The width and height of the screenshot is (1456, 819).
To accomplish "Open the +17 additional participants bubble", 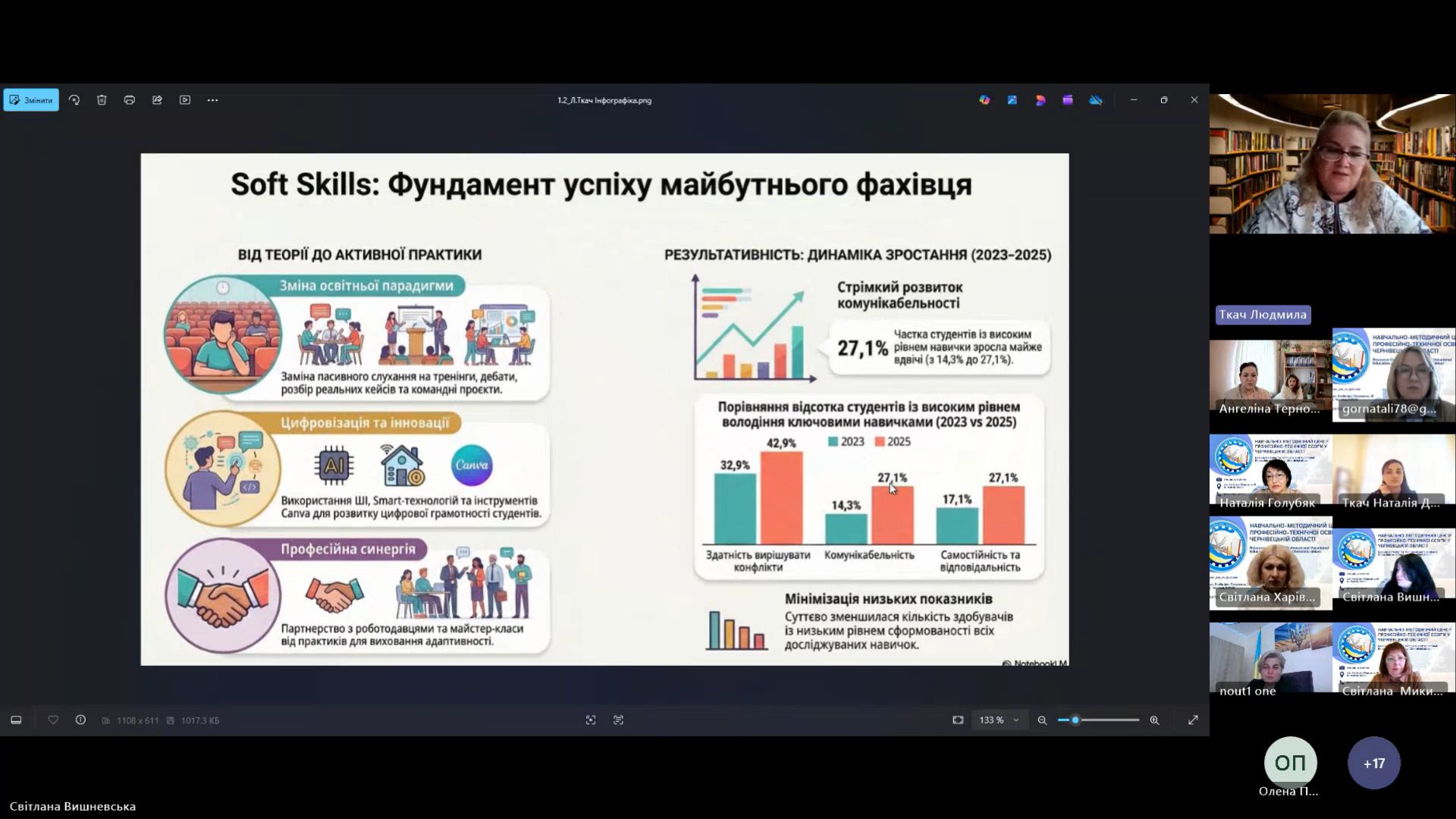I will (1373, 763).
